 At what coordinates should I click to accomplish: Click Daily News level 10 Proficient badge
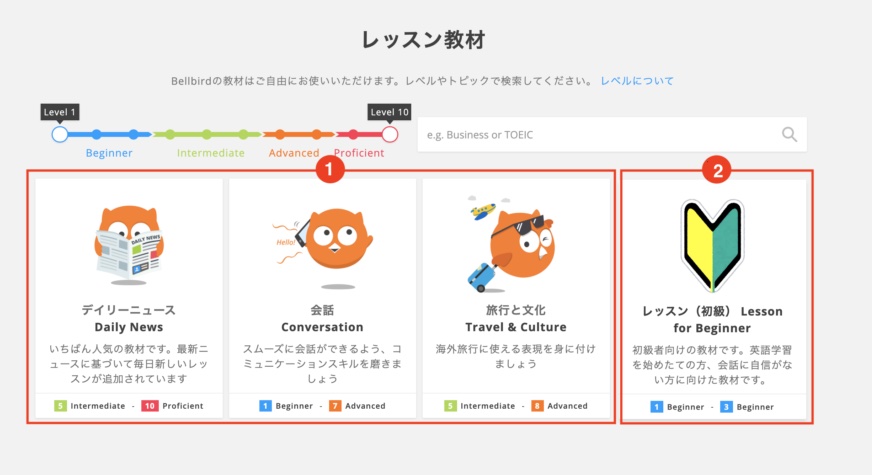coord(172,406)
